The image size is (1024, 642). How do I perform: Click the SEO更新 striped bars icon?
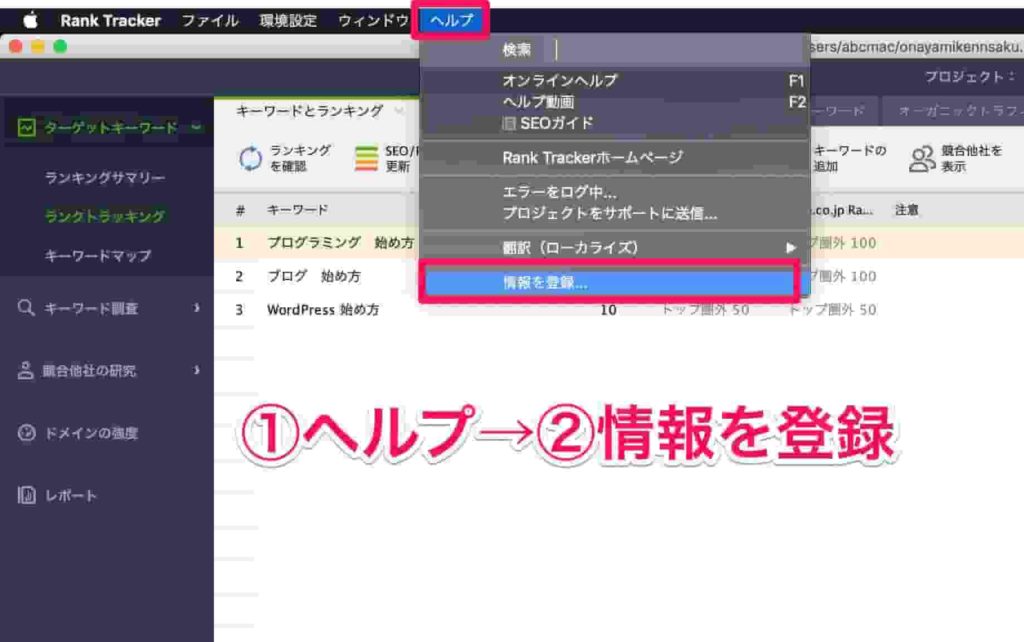pyautogui.click(x=366, y=158)
